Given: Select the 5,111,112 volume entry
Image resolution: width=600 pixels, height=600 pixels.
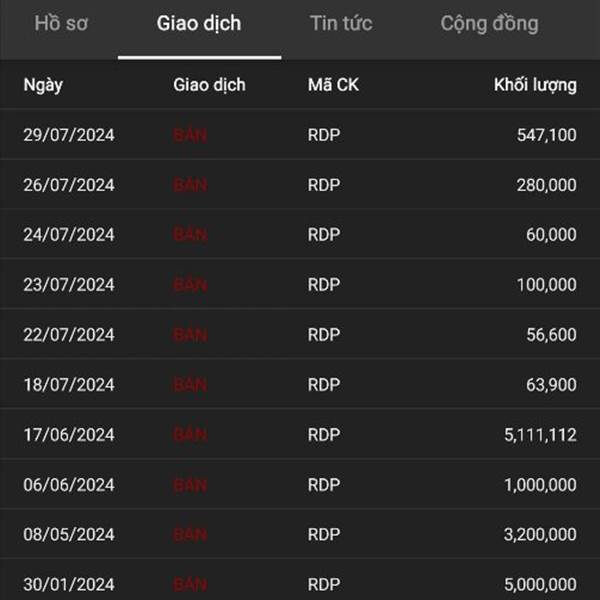Looking at the screenshot, I should (540, 435).
